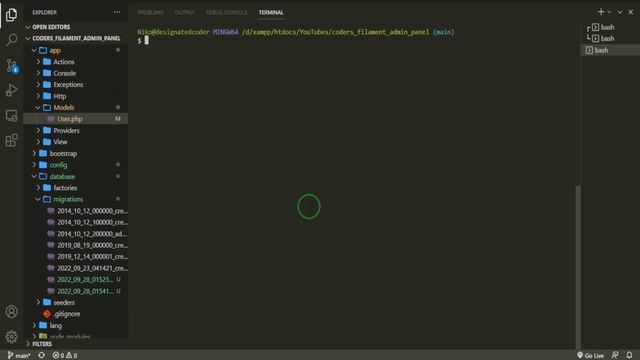Collapse the CODERS_FILAMENT_ADMIN_PANEL section
Image resolution: width=640 pixels, height=360 pixels.
(x=76, y=38)
